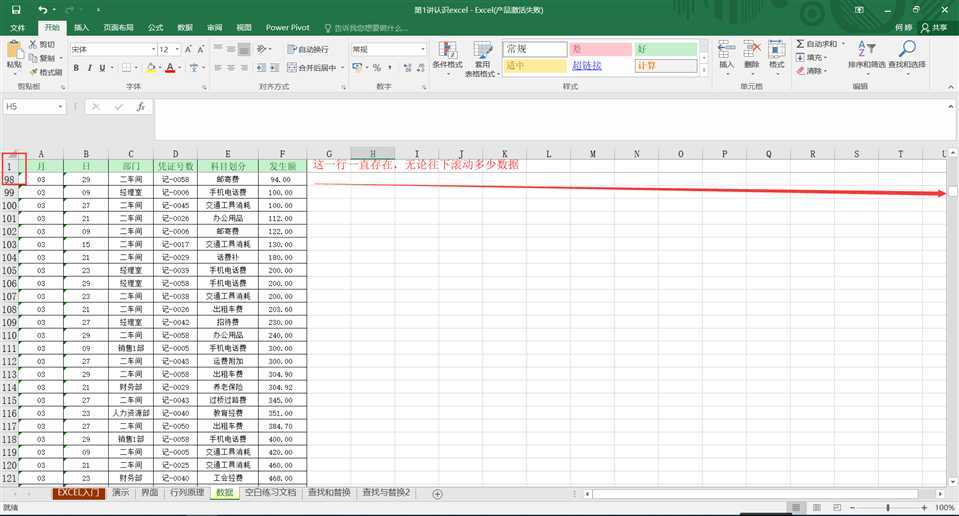Click the Undo arrow icon
This screenshot has height=516, width=959.
tap(42, 10)
